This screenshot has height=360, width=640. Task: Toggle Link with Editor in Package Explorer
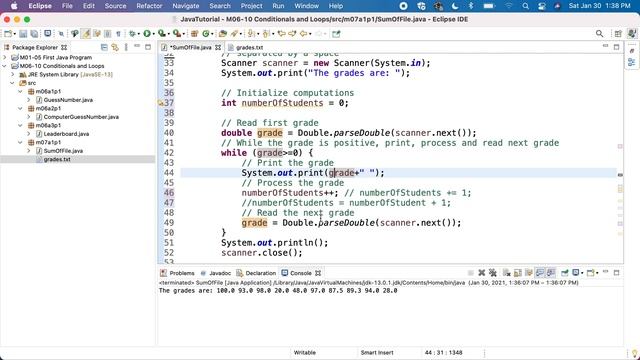115,47
